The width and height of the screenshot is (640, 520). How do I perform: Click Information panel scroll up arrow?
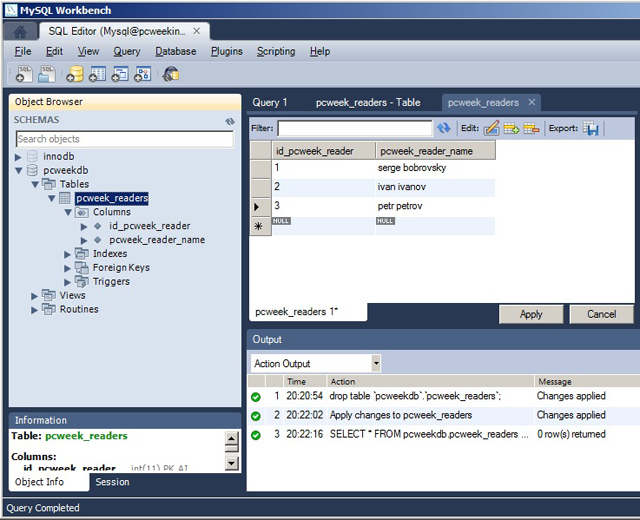(231, 439)
